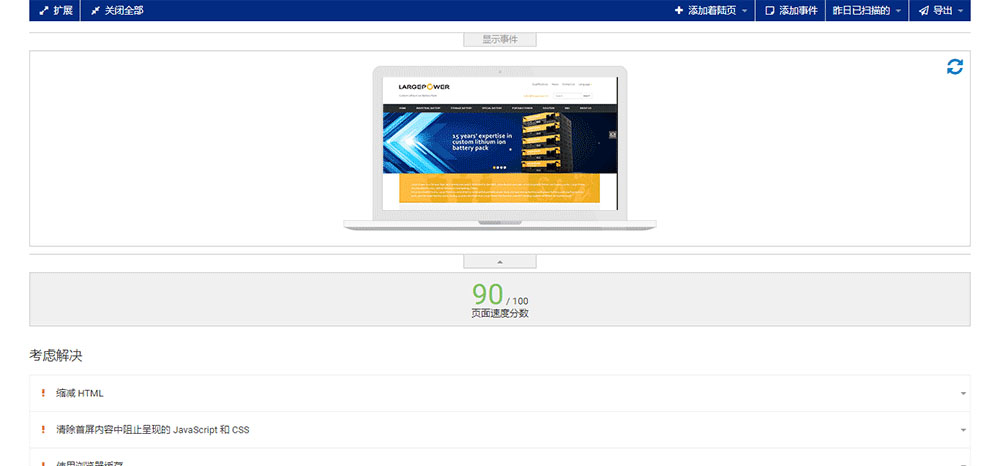Open the 添加着陆页 dropdown arrow
Screen dimensions: 1000x466
tap(744, 11)
